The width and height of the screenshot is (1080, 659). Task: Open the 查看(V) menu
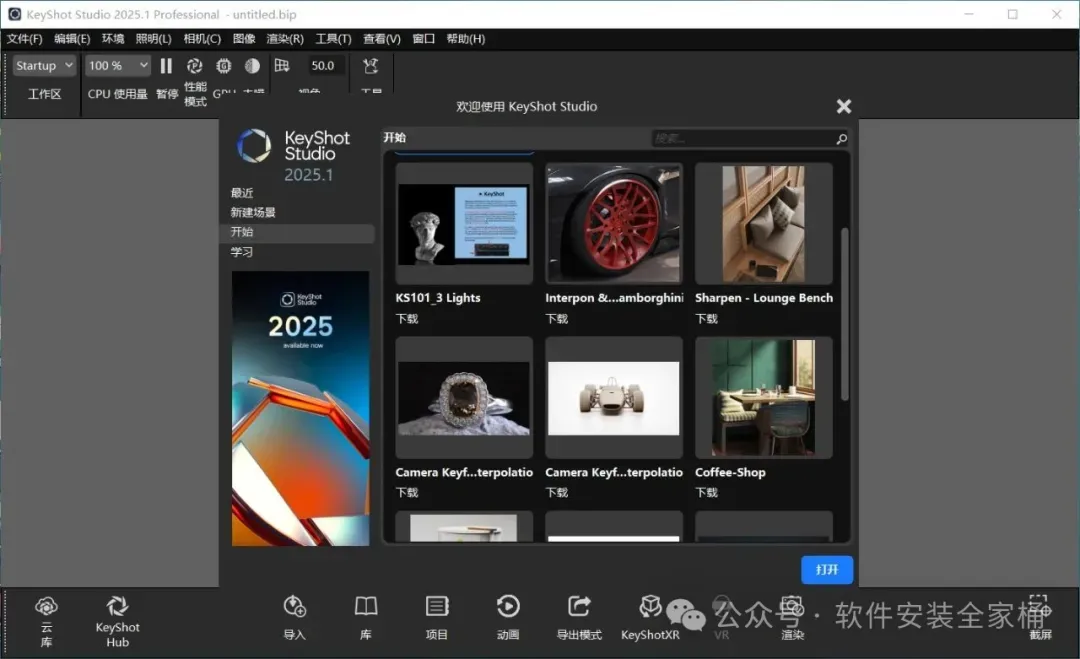[382, 39]
